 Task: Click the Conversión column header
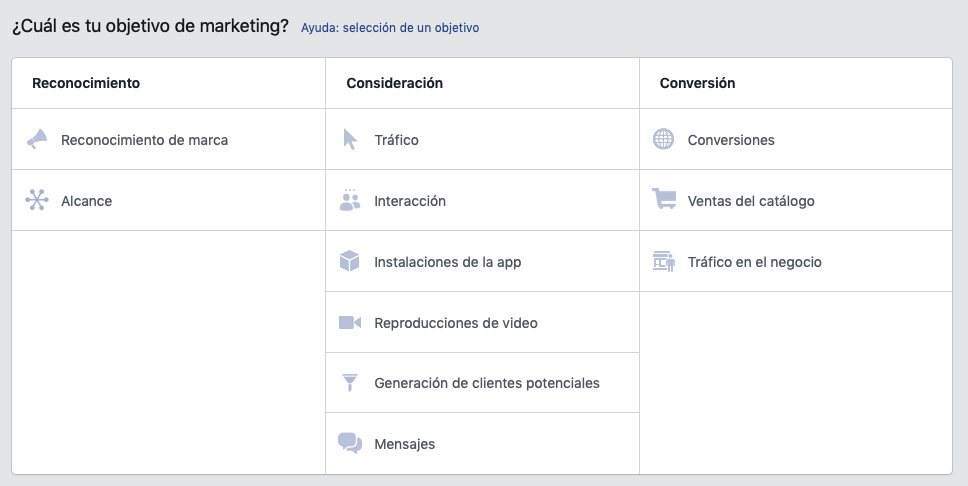pyautogui.click(x=698, y=83)
